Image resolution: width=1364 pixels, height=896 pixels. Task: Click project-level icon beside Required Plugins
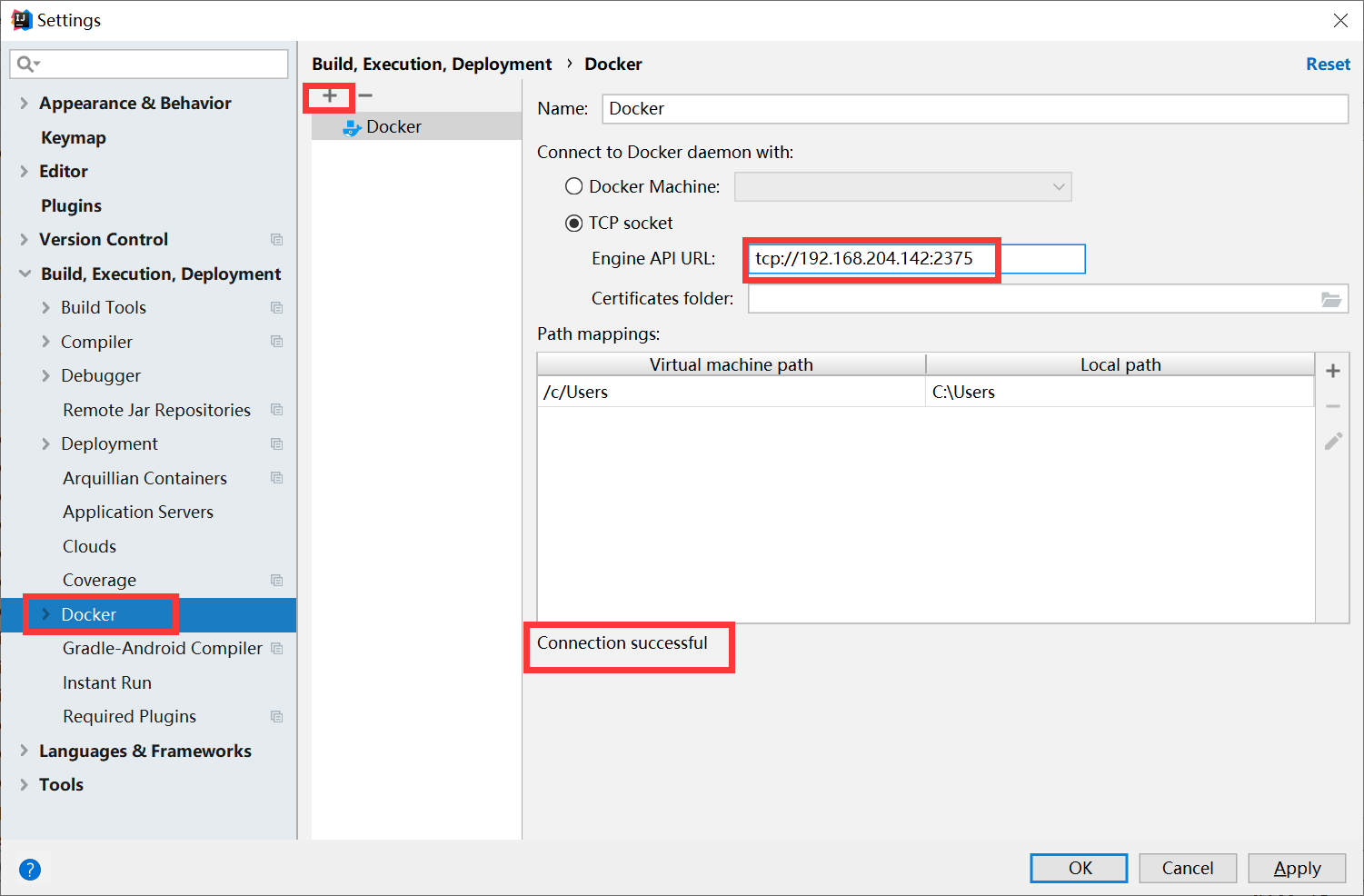(277, 717)
